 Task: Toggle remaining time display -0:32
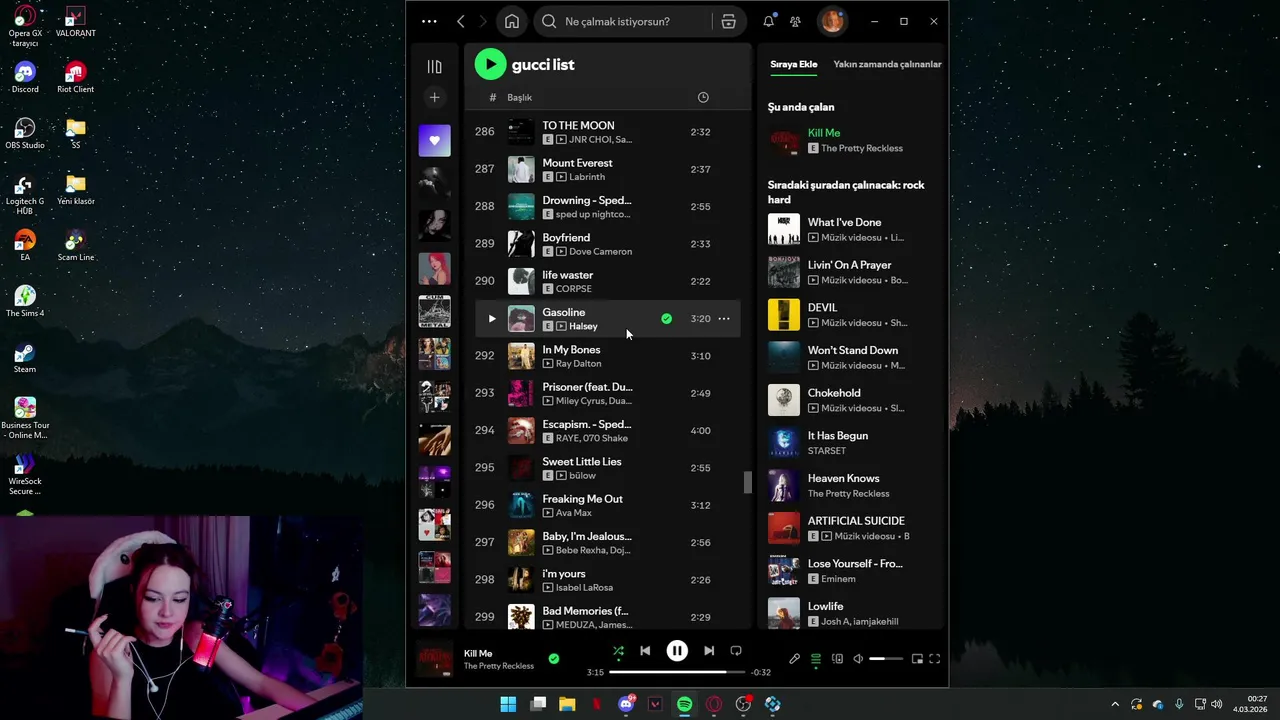[x=761, y=673]
